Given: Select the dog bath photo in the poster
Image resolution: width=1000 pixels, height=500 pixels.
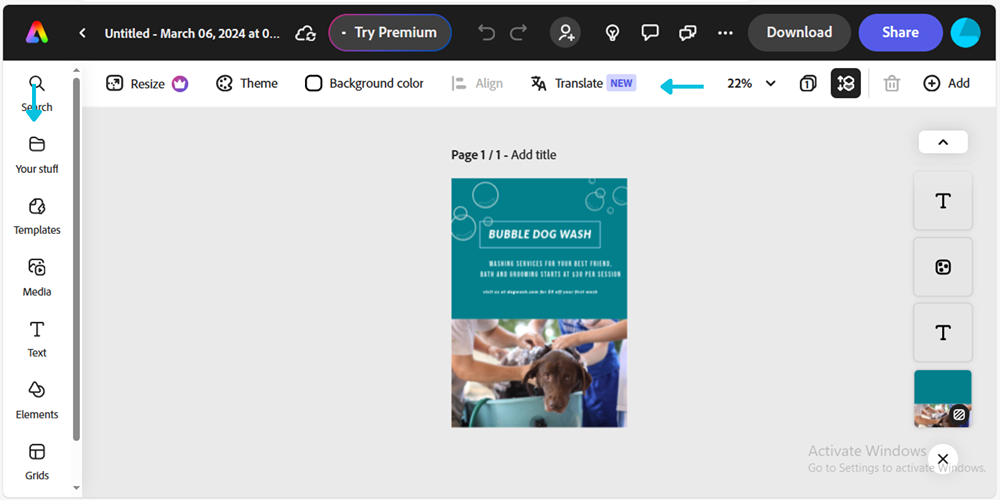Looking at the screenshot, I should pos(539,373).
